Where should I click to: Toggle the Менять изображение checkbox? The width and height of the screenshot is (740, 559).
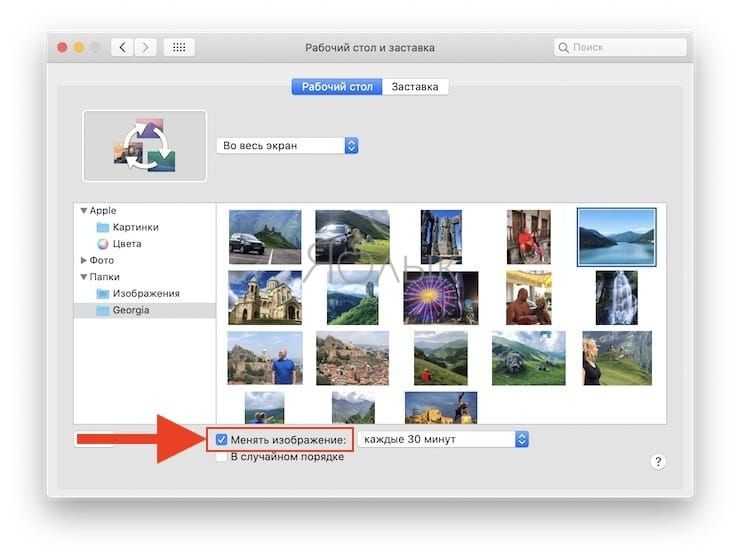click(x=221, y=440)
